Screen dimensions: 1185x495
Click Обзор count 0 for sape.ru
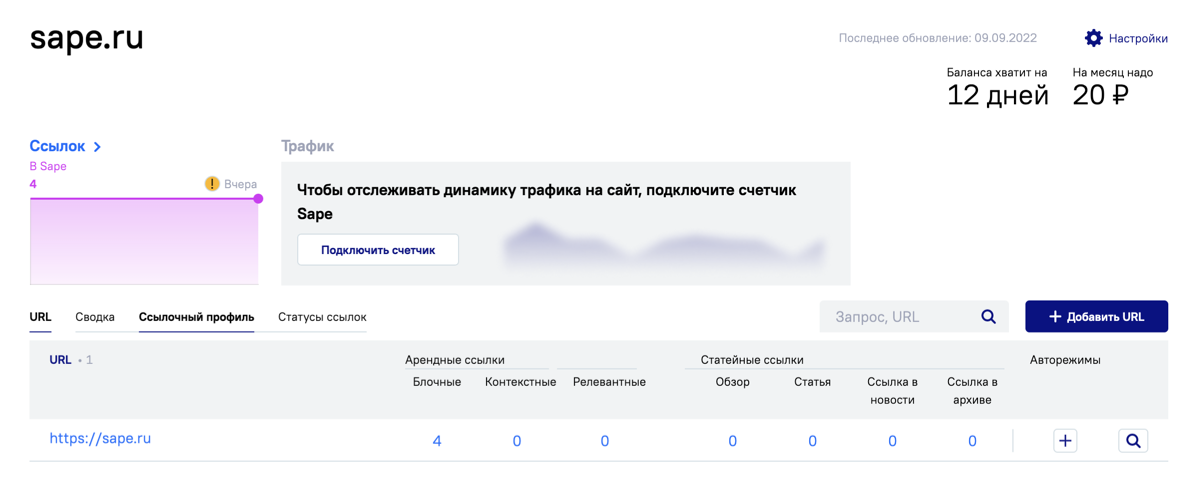[x=732, y=441]
